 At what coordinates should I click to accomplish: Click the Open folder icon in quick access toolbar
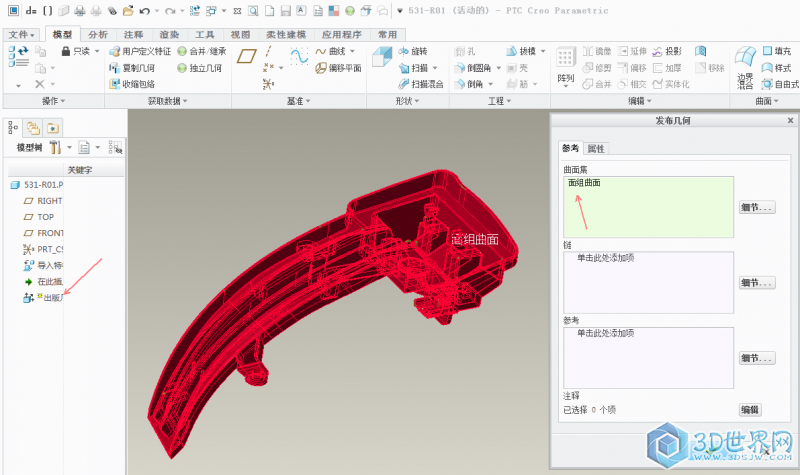coord(128,10)
